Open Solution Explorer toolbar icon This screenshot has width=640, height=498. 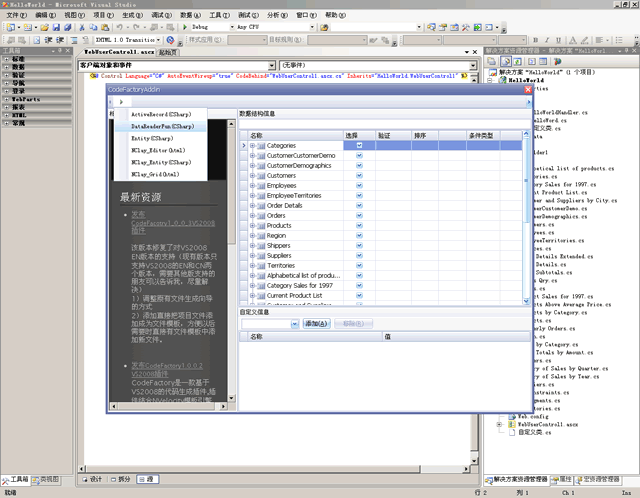[431, 27]
